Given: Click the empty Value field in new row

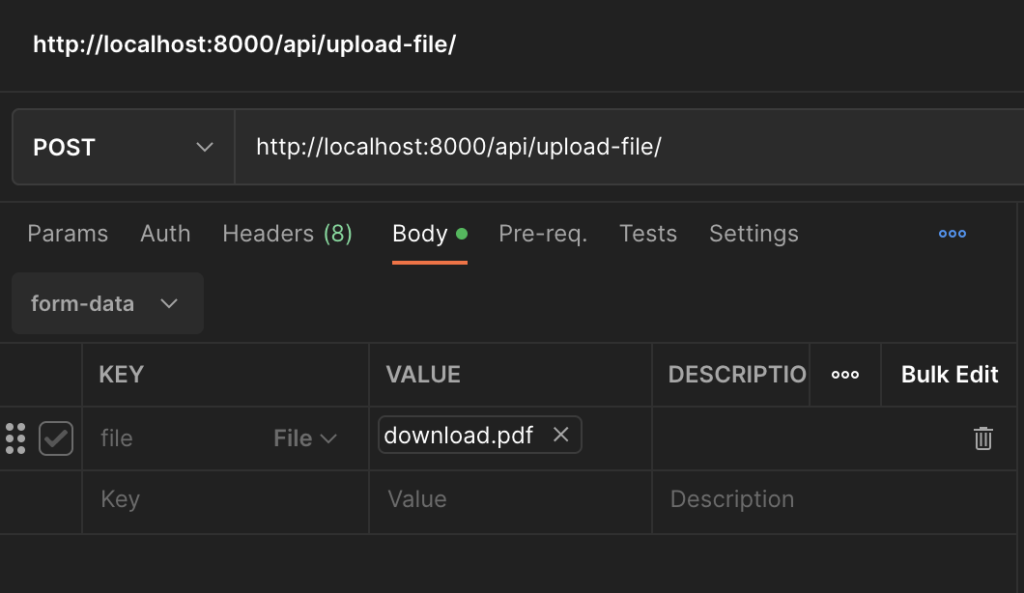Looking at the screenshot, I should coord(510,500).
